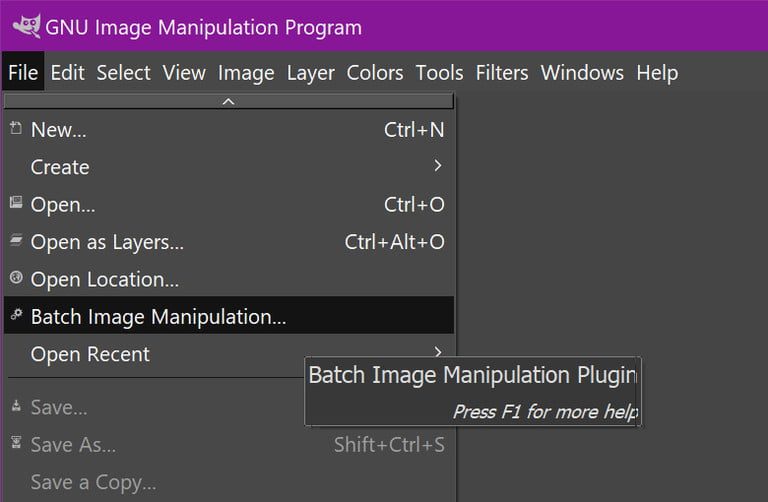
Task: Select Open as Layers… menu item
Action: [107, 242]
